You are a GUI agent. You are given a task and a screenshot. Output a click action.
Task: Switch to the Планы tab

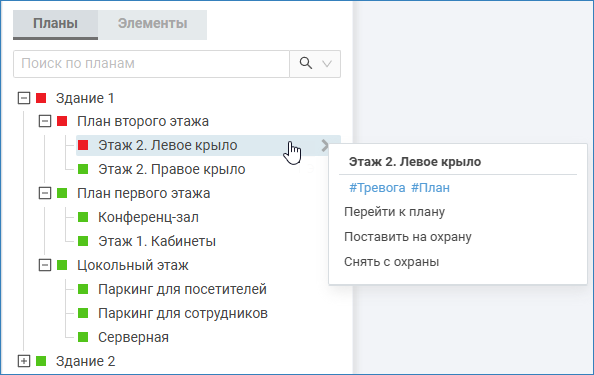tap(55, 24)
